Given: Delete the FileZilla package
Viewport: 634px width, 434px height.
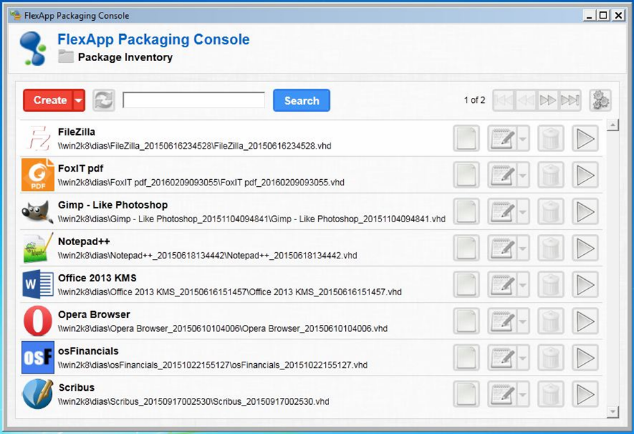Looking at the screenshot, I should [551, 138].
